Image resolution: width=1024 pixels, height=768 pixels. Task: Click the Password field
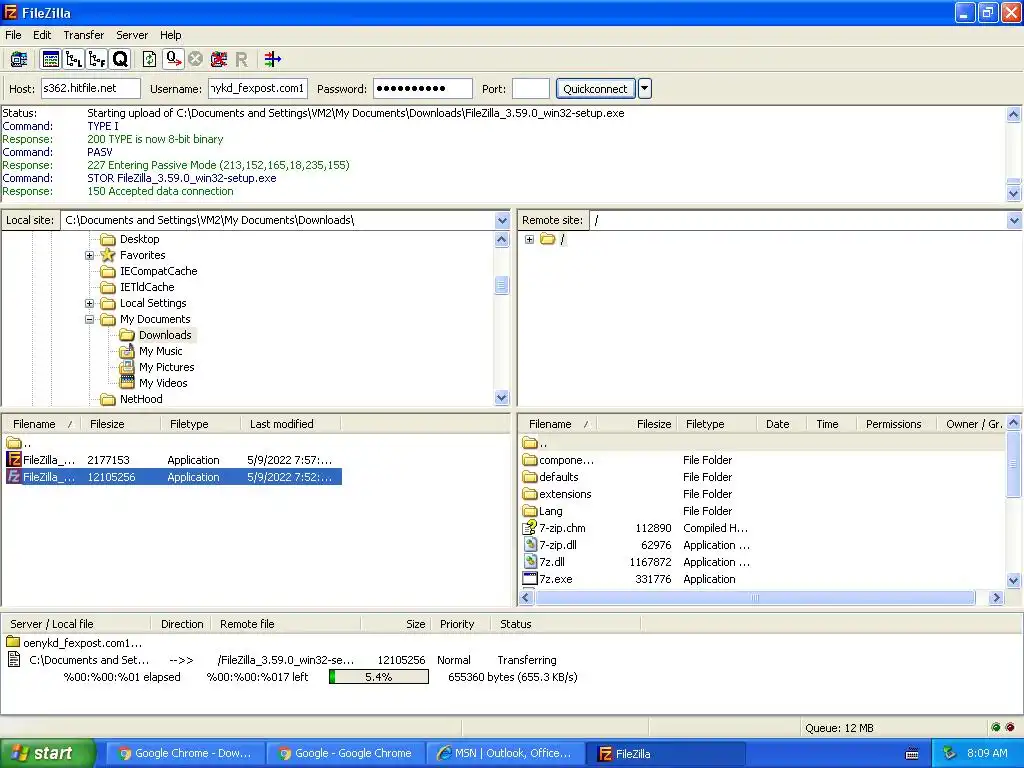pos(423,89)
